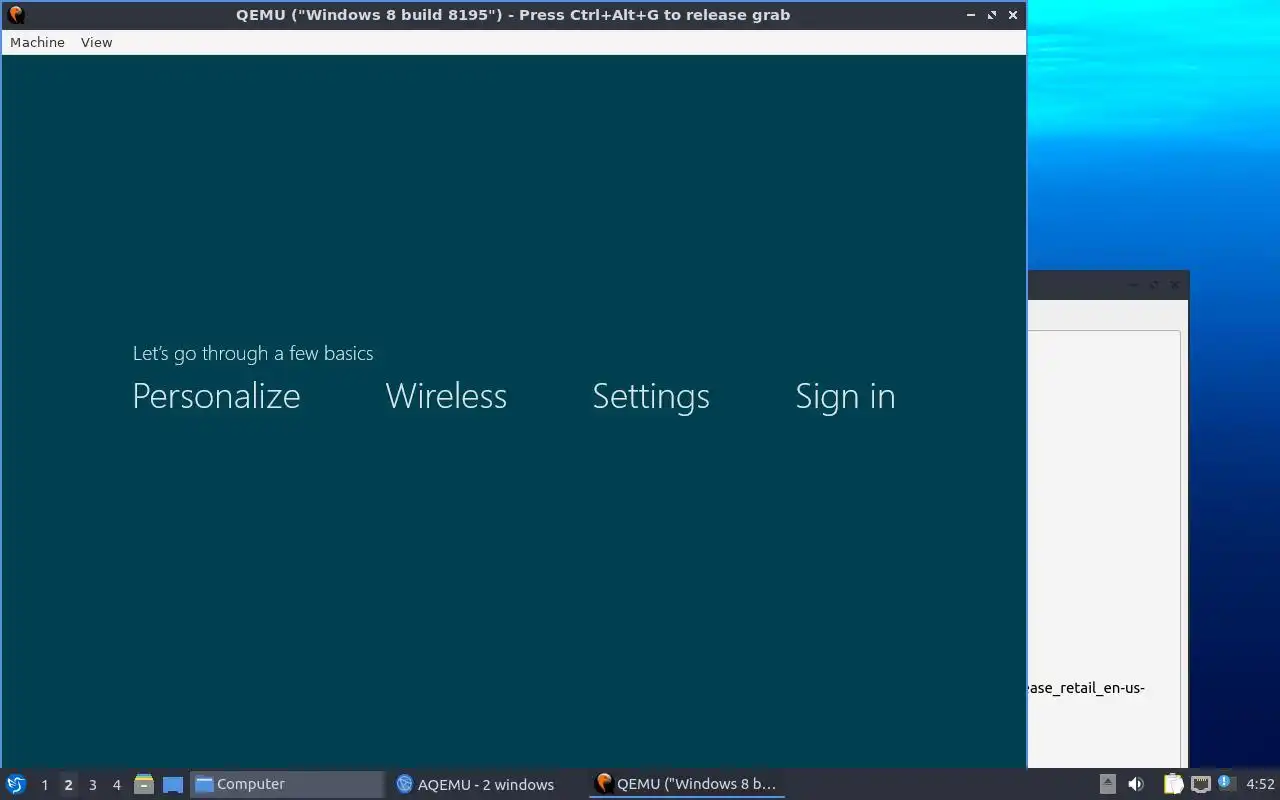1280x800 pixels.
Task: Close the QEMU window
Action: pyautogui.click(x=1013, y=15)
